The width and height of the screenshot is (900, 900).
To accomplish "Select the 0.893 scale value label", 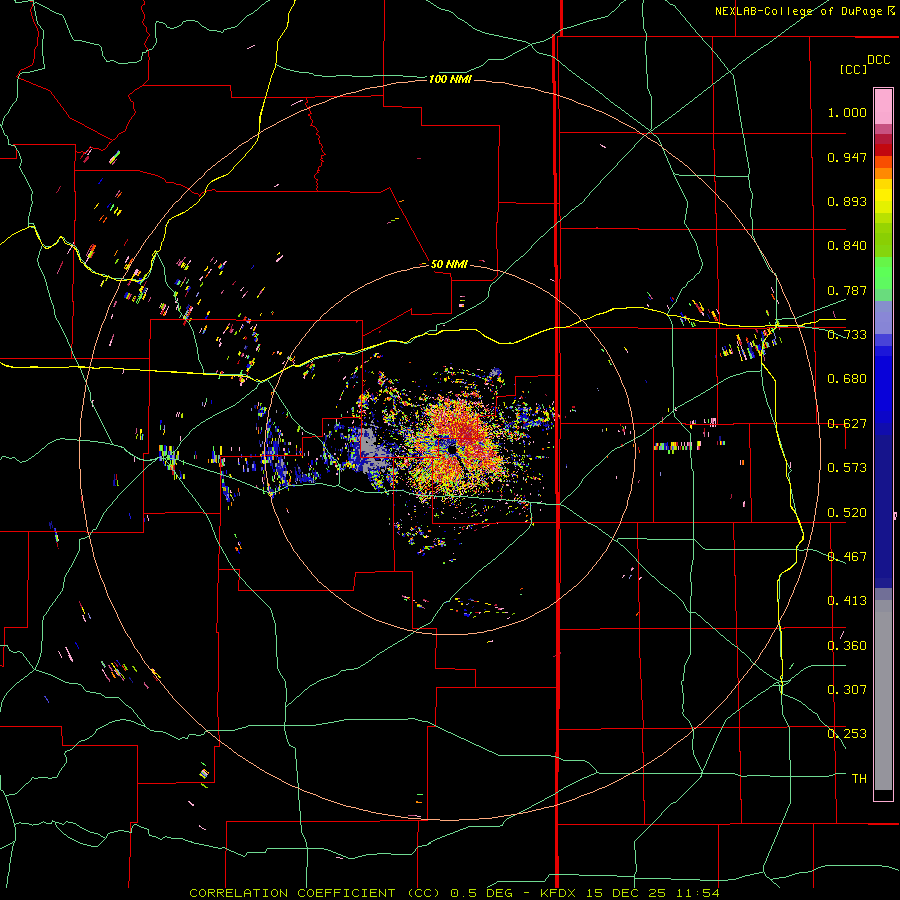I will 847,201.
